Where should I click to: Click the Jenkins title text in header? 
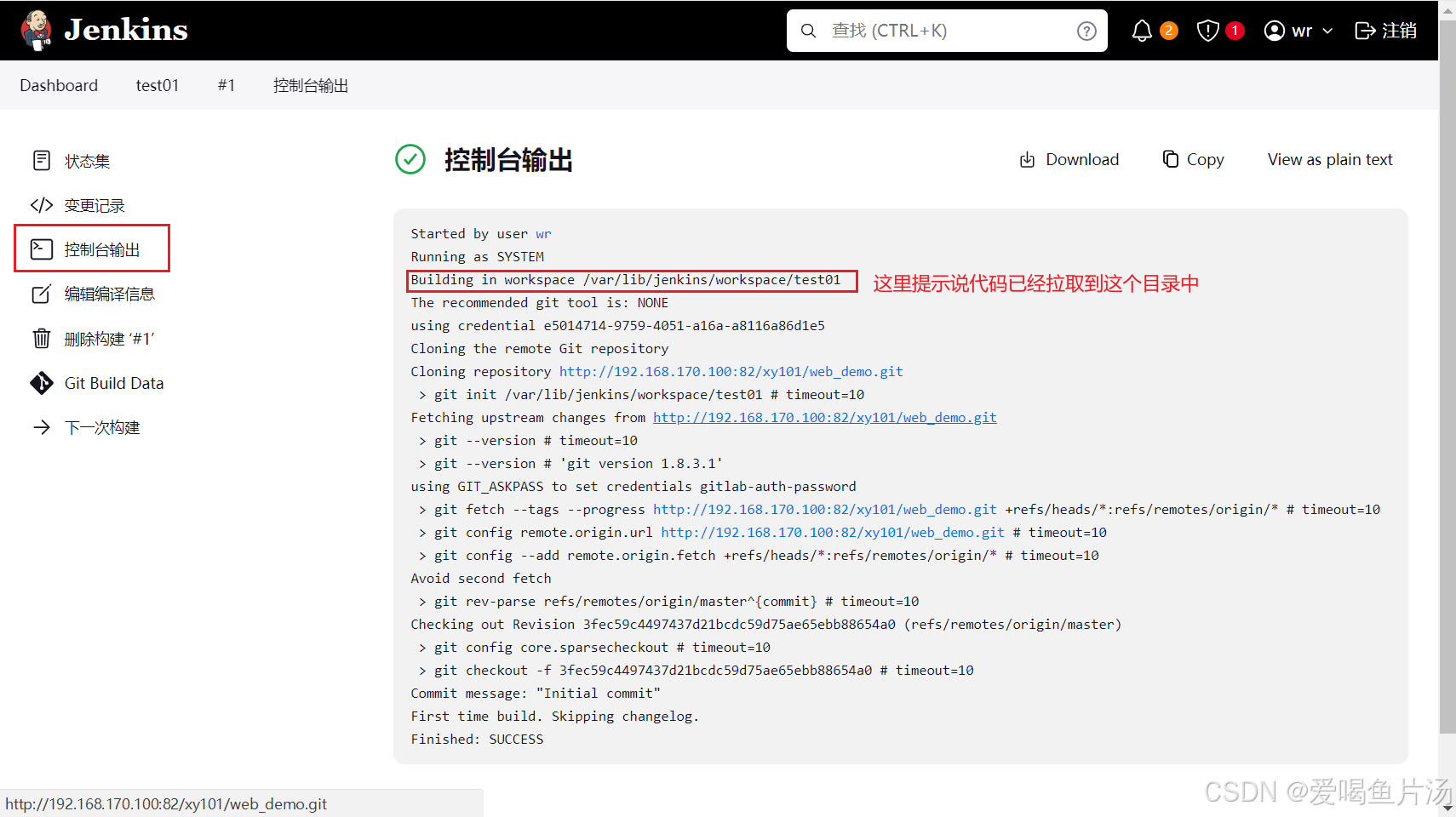126,31
